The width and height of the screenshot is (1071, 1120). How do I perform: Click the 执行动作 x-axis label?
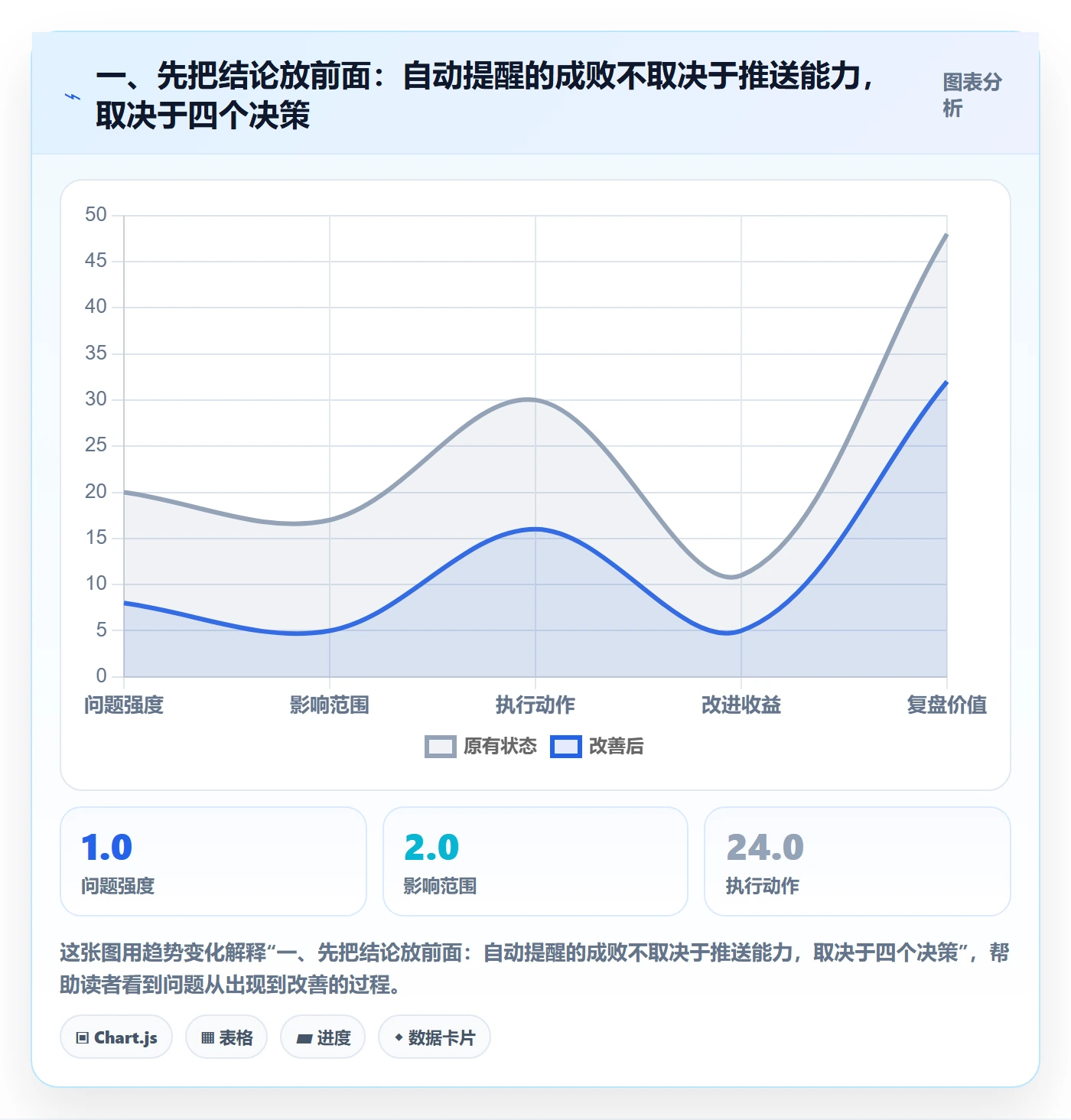[x=535, y=705]
